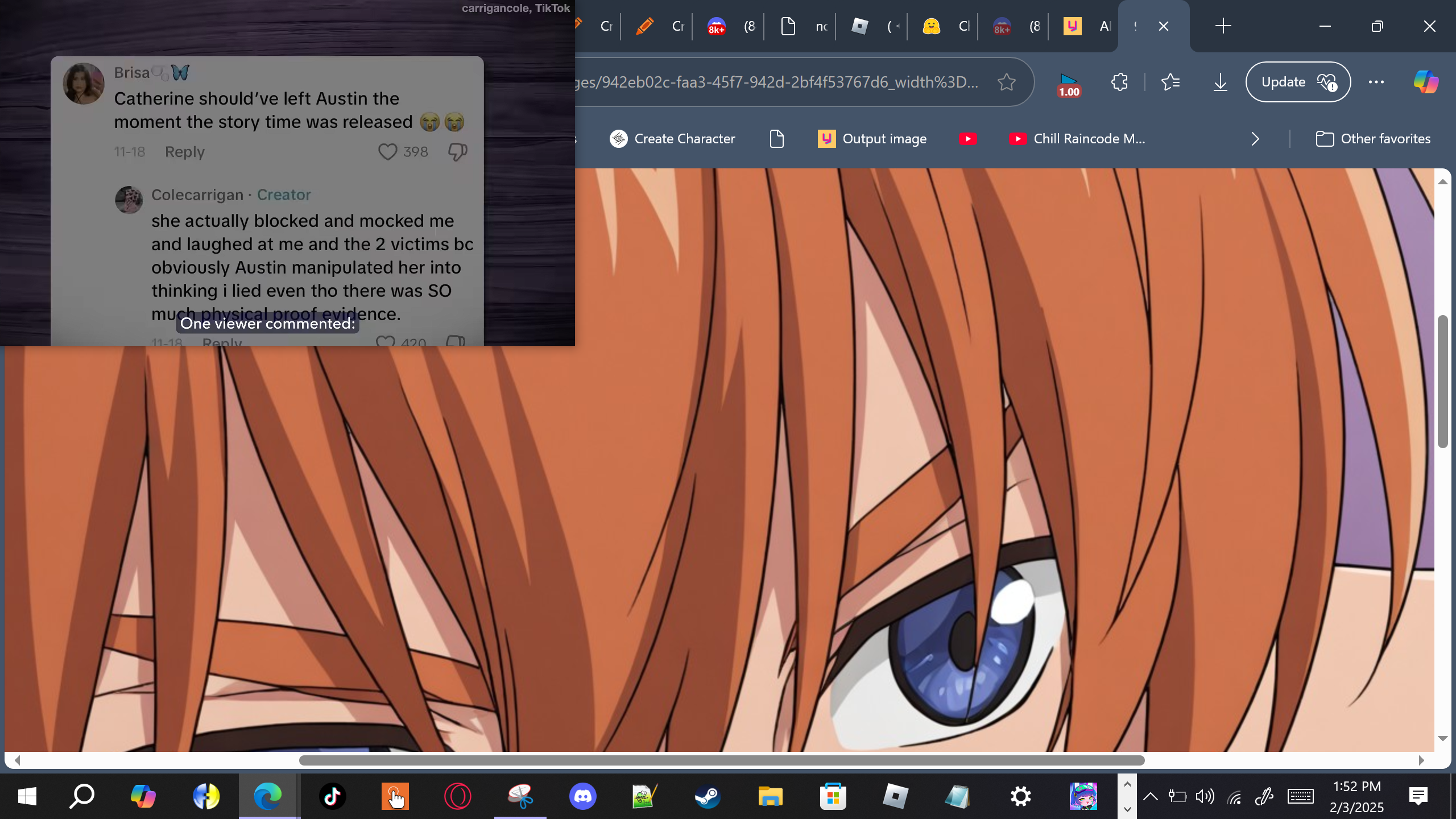
Task: Launch Copilot from the taskbar
Action: coord(143,796)
